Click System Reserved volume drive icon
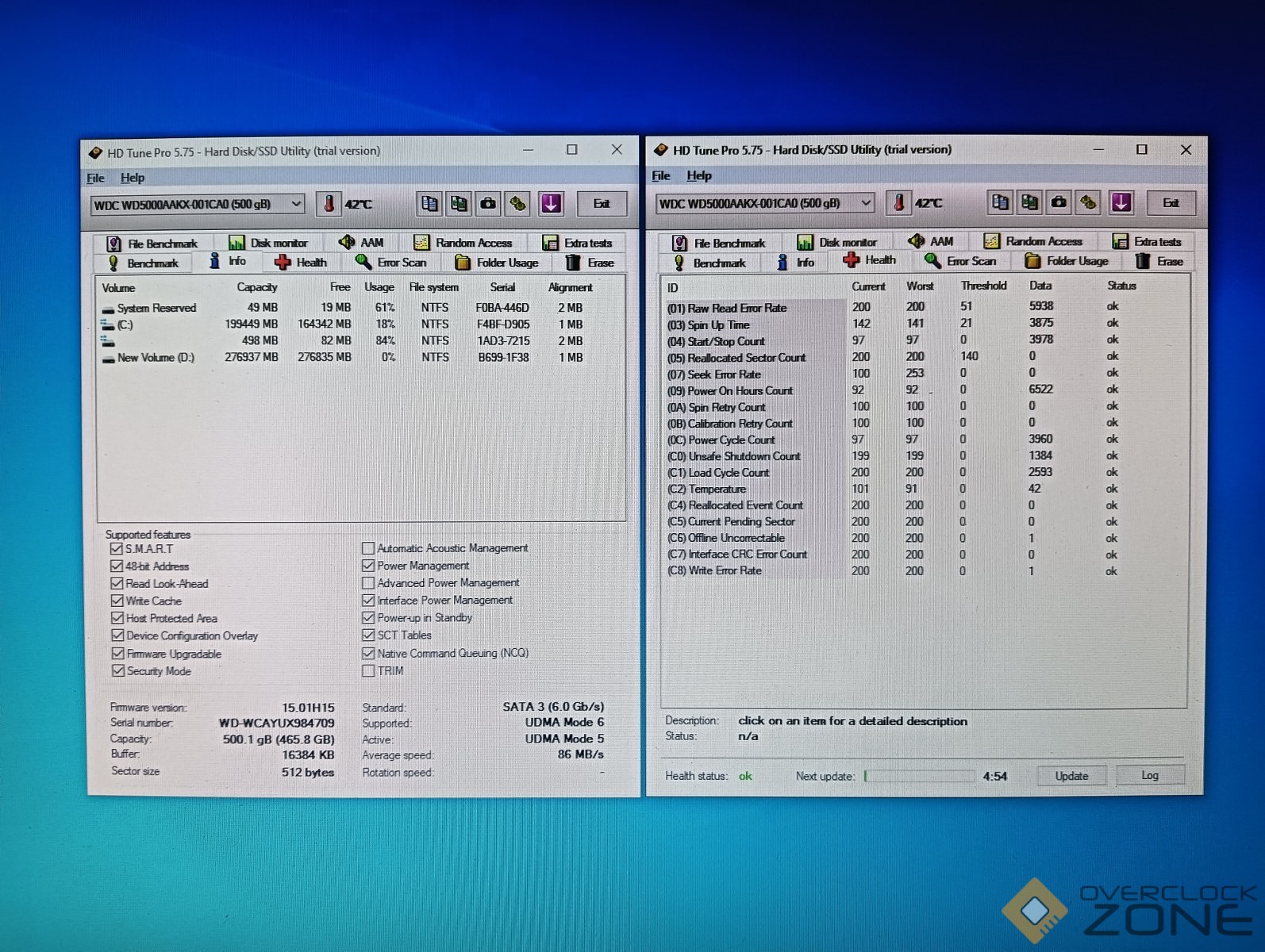The image size is (1265, 952). tap(108, 309)
